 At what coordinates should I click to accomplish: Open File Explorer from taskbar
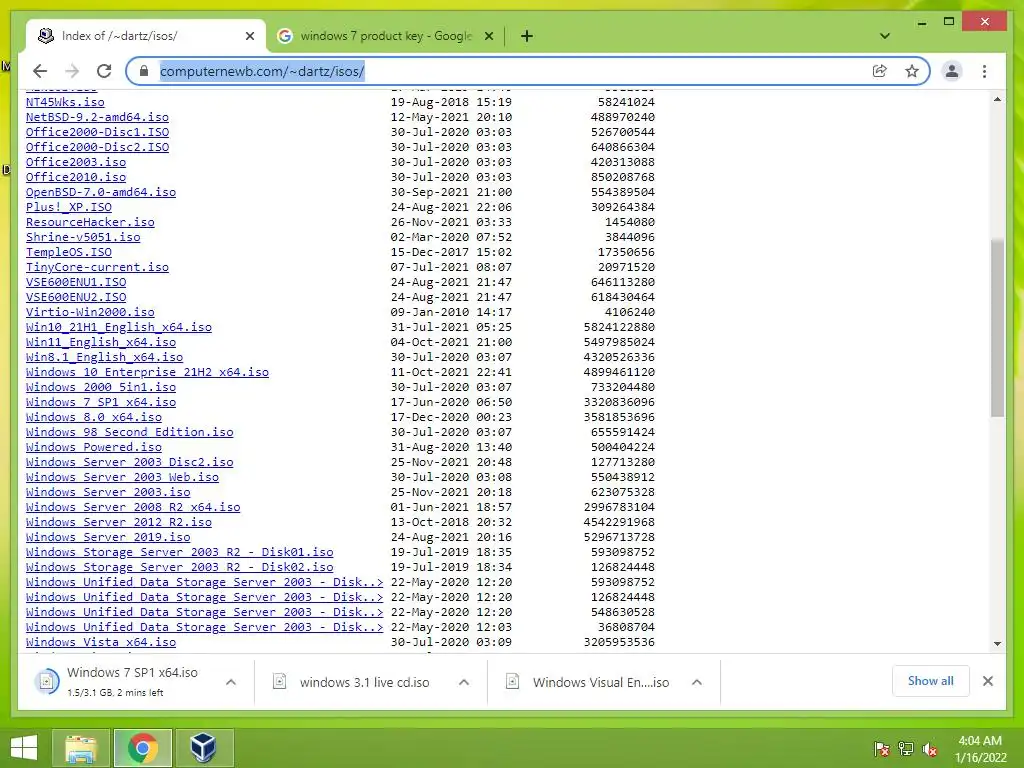80,748
